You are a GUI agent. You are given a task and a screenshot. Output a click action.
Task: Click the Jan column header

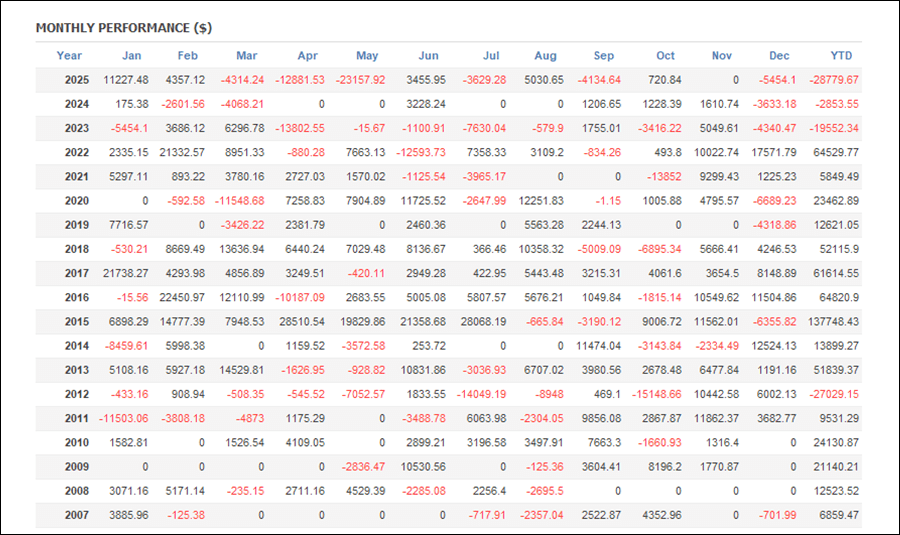tap(131, 56)
